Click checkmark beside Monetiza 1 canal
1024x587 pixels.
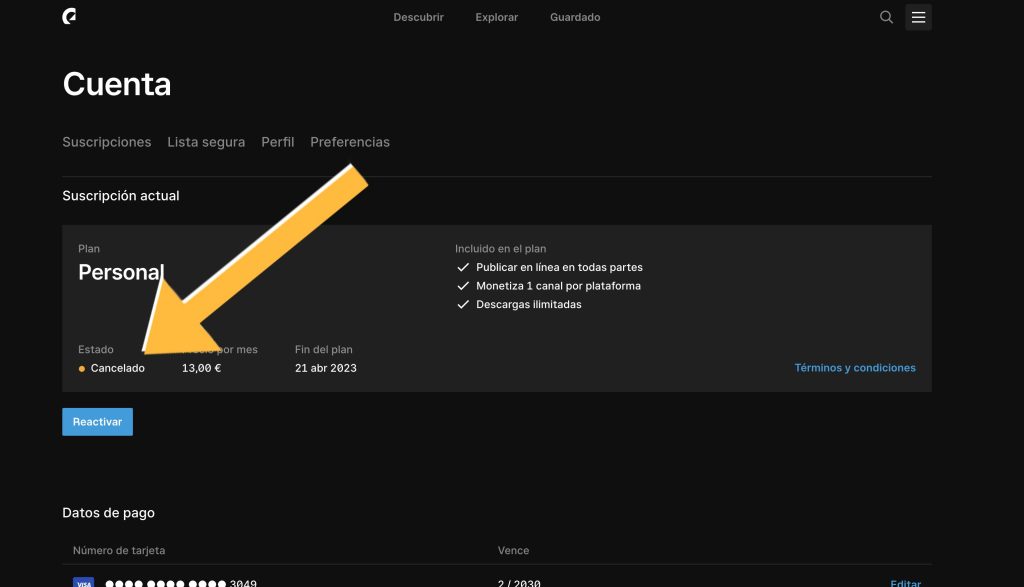tap(462, 286)
